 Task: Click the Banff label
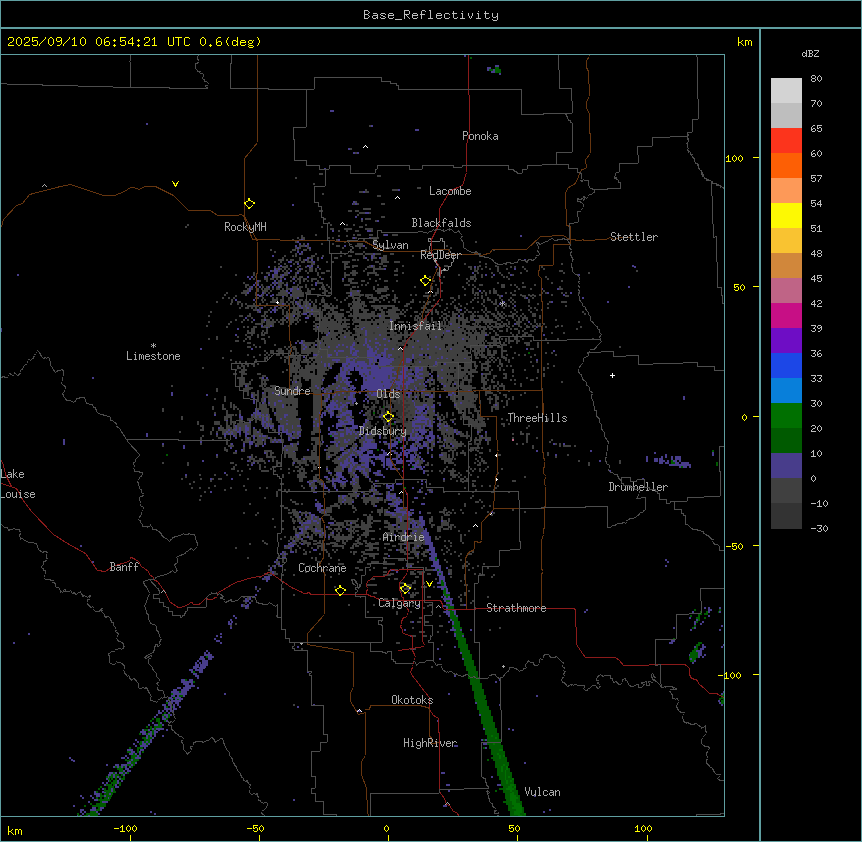pyautogui.click(x=124, y=567)
